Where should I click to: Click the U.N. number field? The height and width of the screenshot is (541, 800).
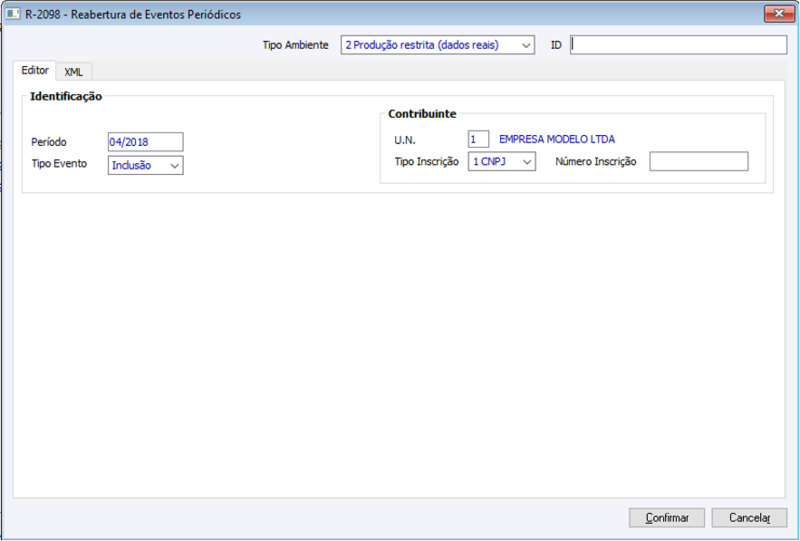click(x=478, y=139)
